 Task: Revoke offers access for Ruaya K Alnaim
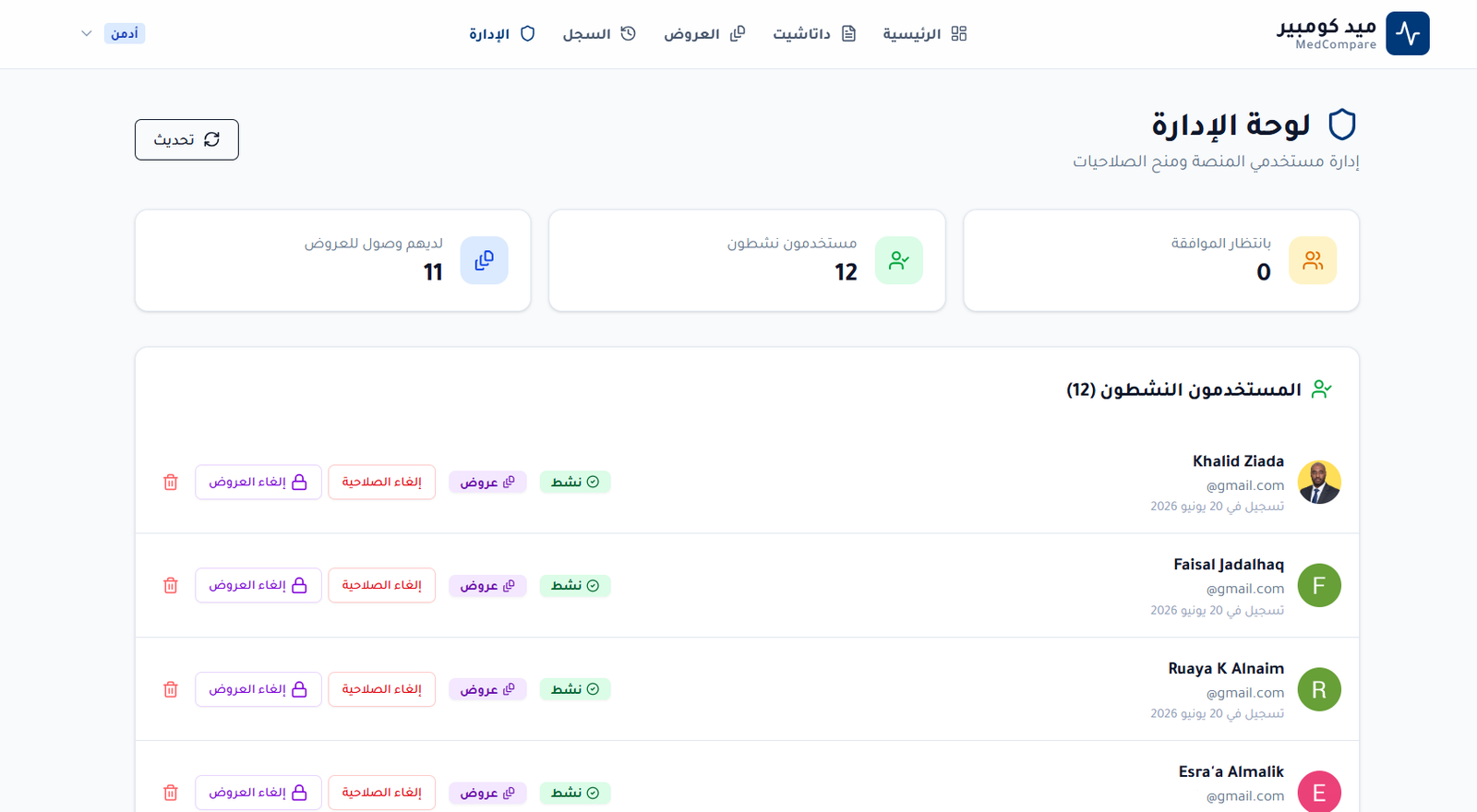258,689
